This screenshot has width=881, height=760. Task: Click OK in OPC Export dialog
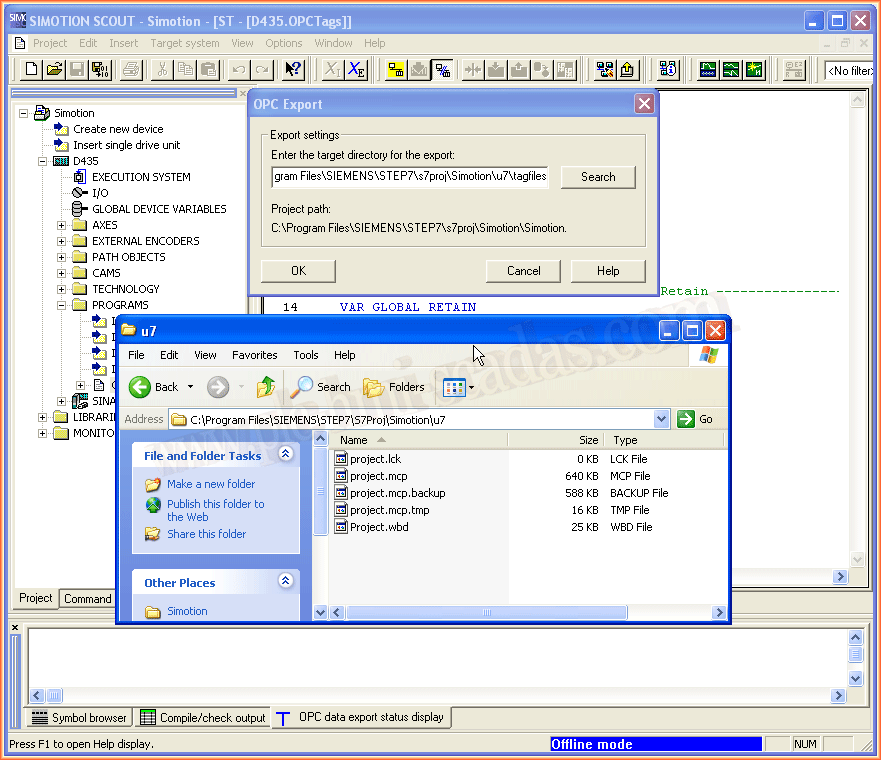(298, 270)
